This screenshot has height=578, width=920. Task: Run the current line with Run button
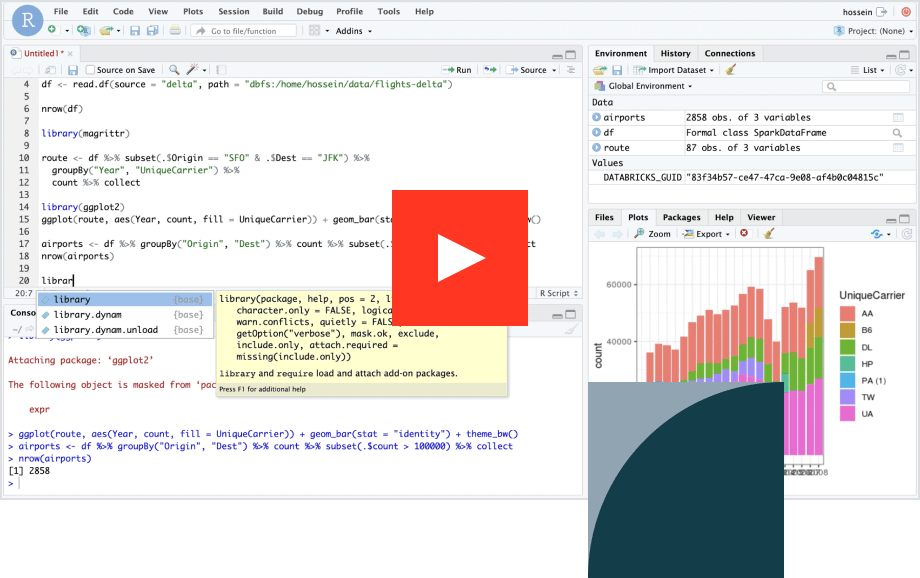click(457, 70)
